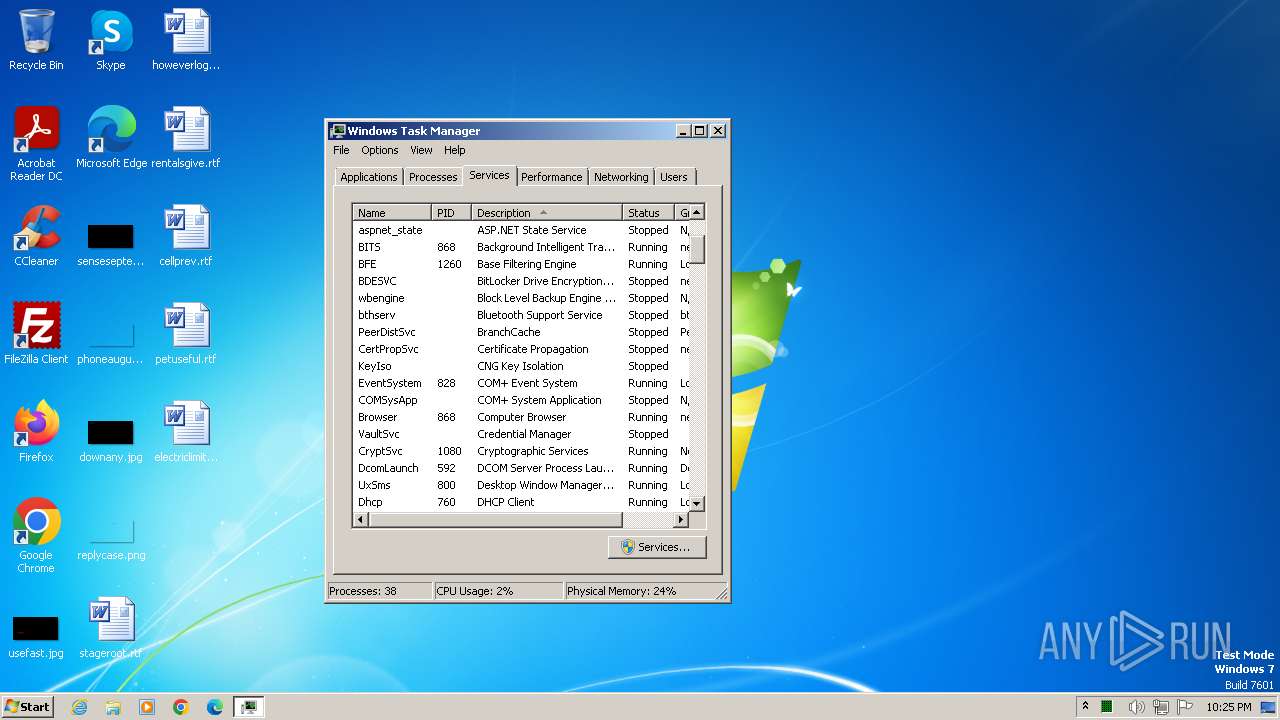This screenshot has width=1280, height=720.
Task: Open File Explorer from taskbar
Action: (113, 707)
